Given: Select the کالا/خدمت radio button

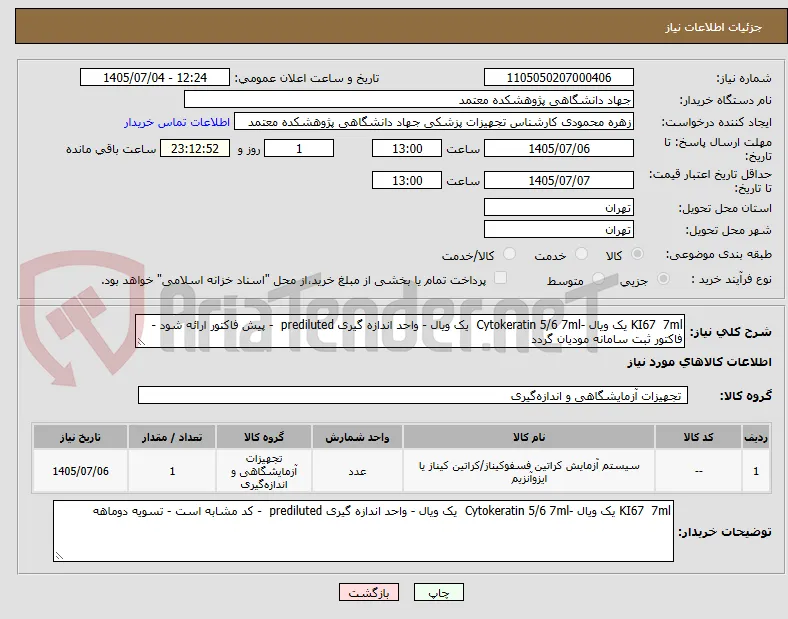Looking at the screenshot, I should [x=509, y=254].
